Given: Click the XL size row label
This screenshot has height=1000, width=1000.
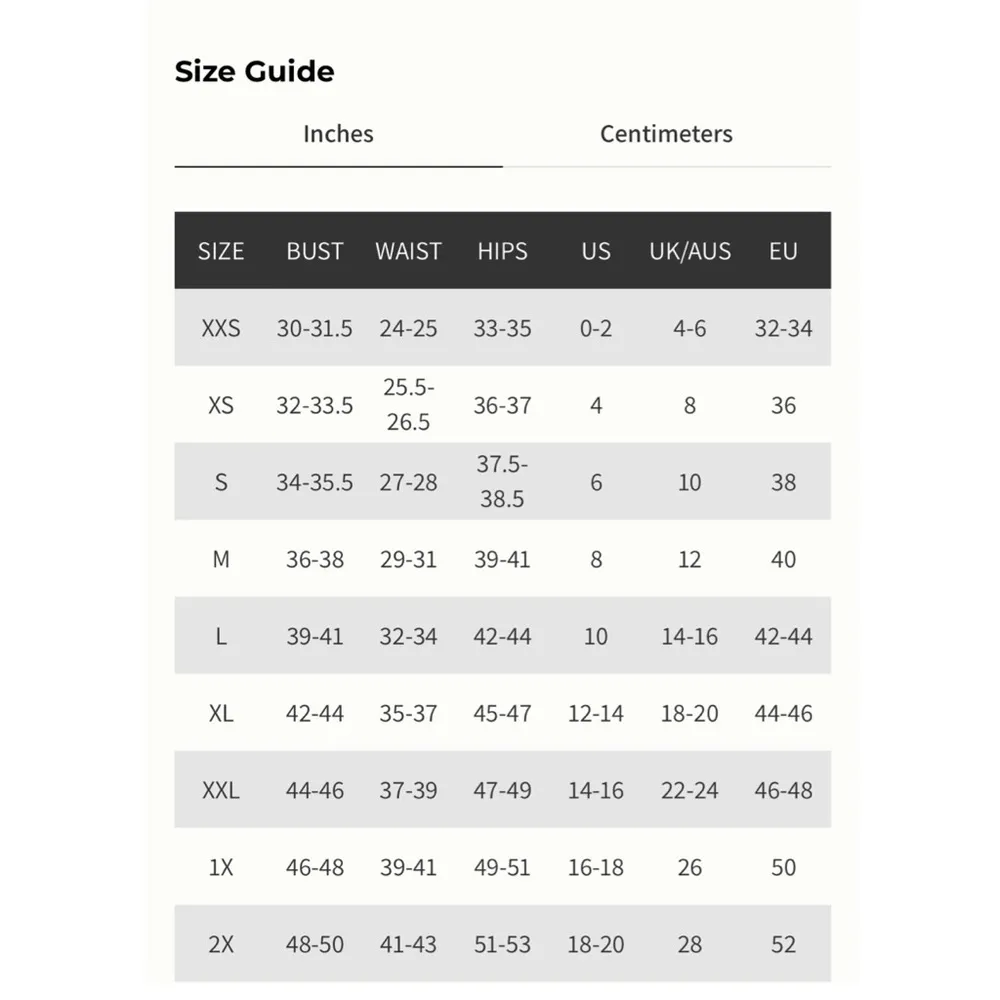Looking at the screenshot, I should coord(221,713).
